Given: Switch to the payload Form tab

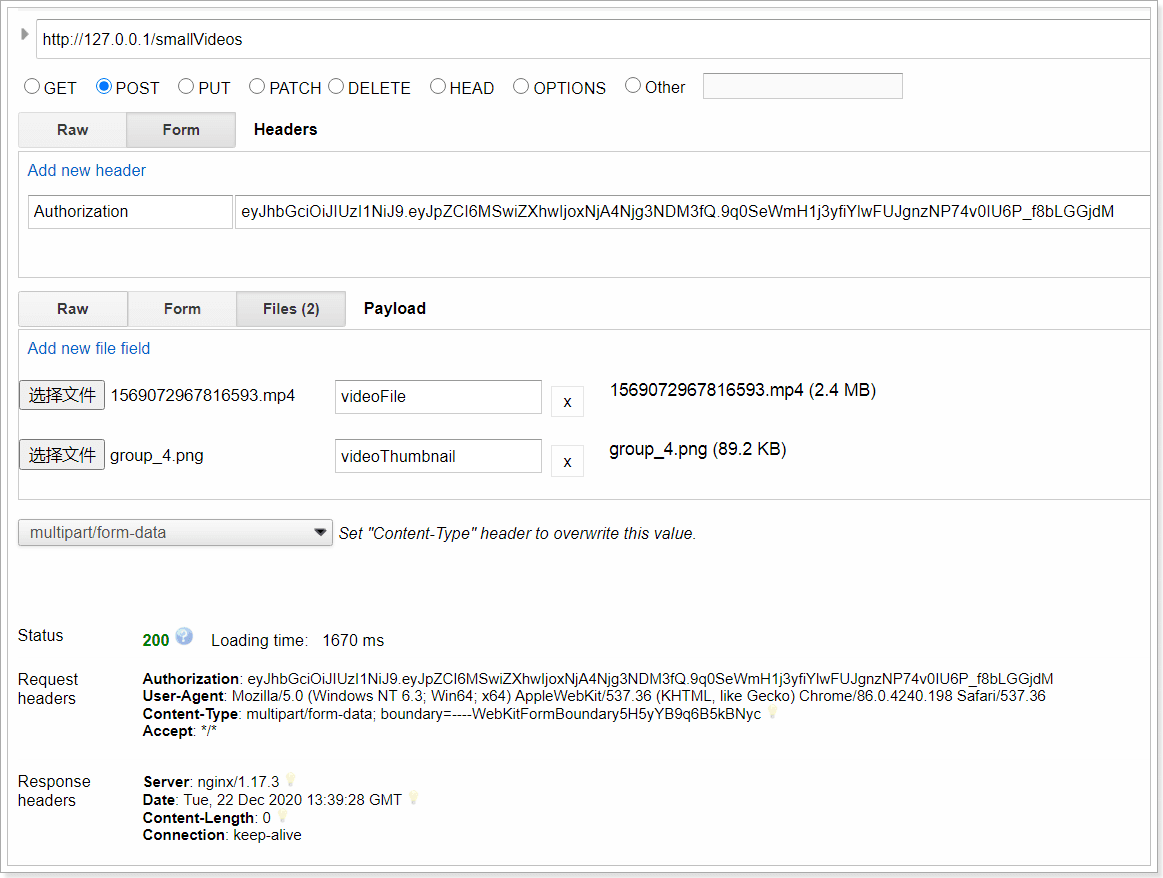Looking at the screenshot, I should (x=182, y=309).
